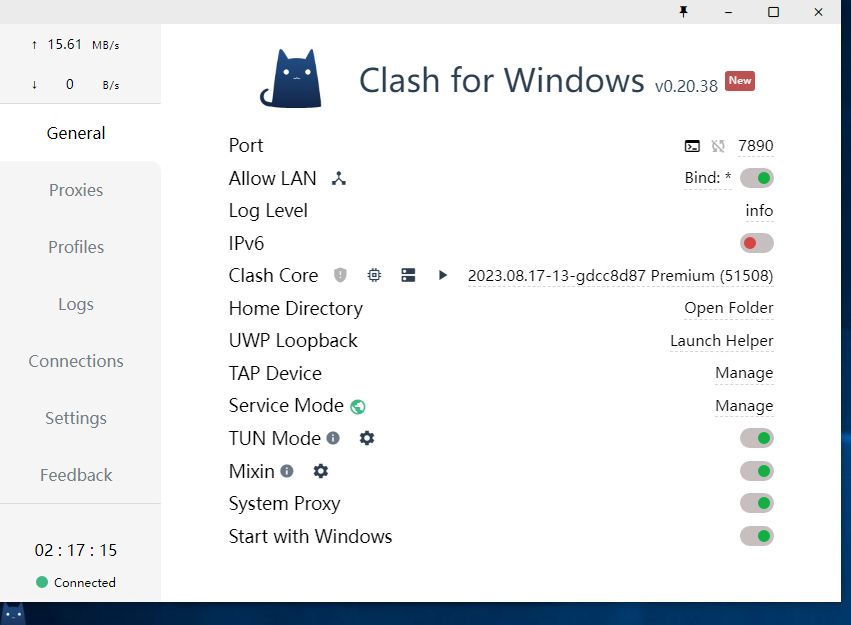
Task: Open the Connections tab
Action: click(76, 361)
